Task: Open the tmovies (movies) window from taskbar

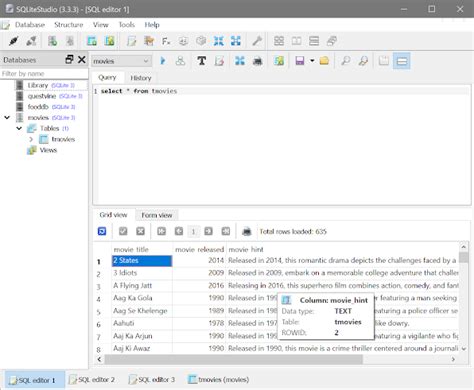Action: click(219, 379)
